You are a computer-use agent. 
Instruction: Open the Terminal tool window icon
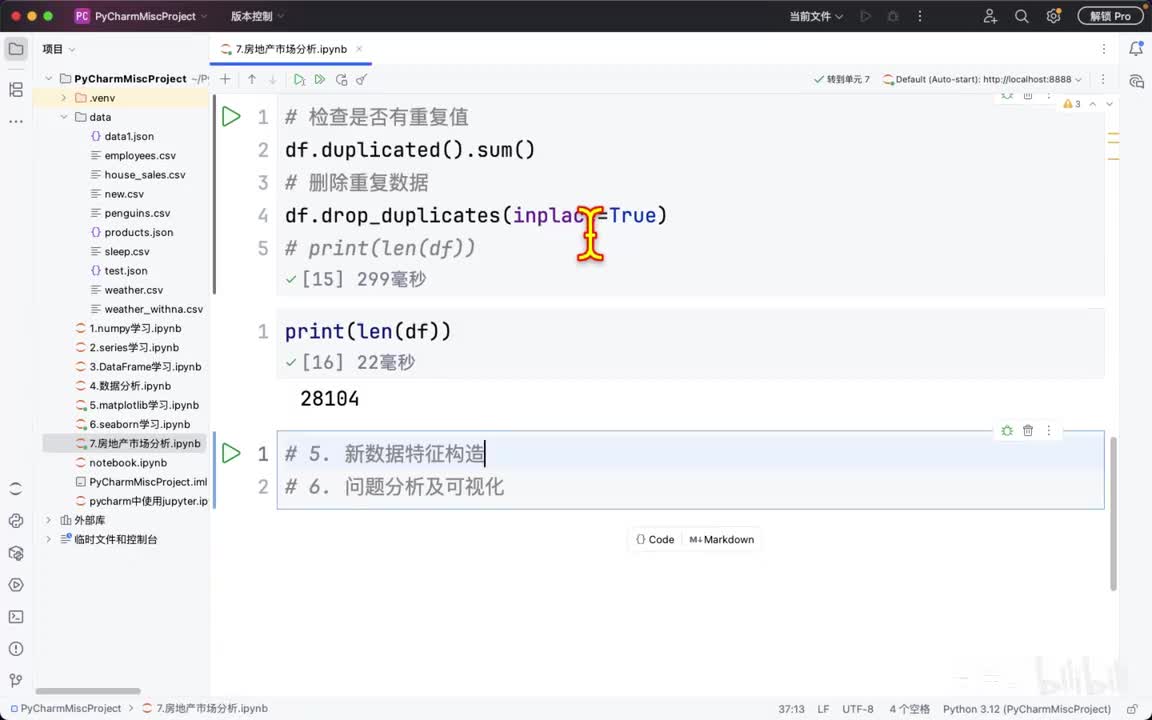16,617
